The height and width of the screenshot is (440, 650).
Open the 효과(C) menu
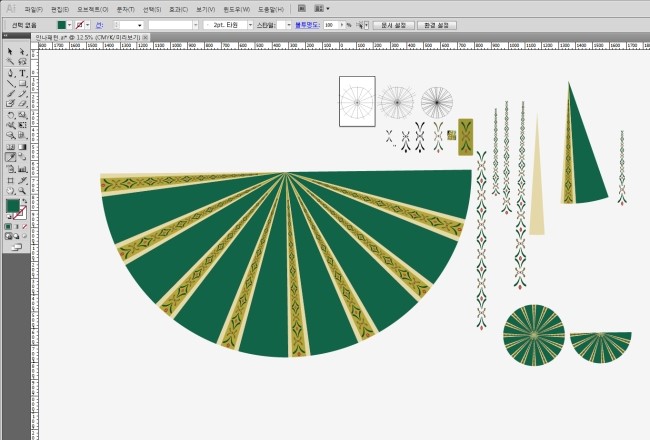tap(178, 9)
